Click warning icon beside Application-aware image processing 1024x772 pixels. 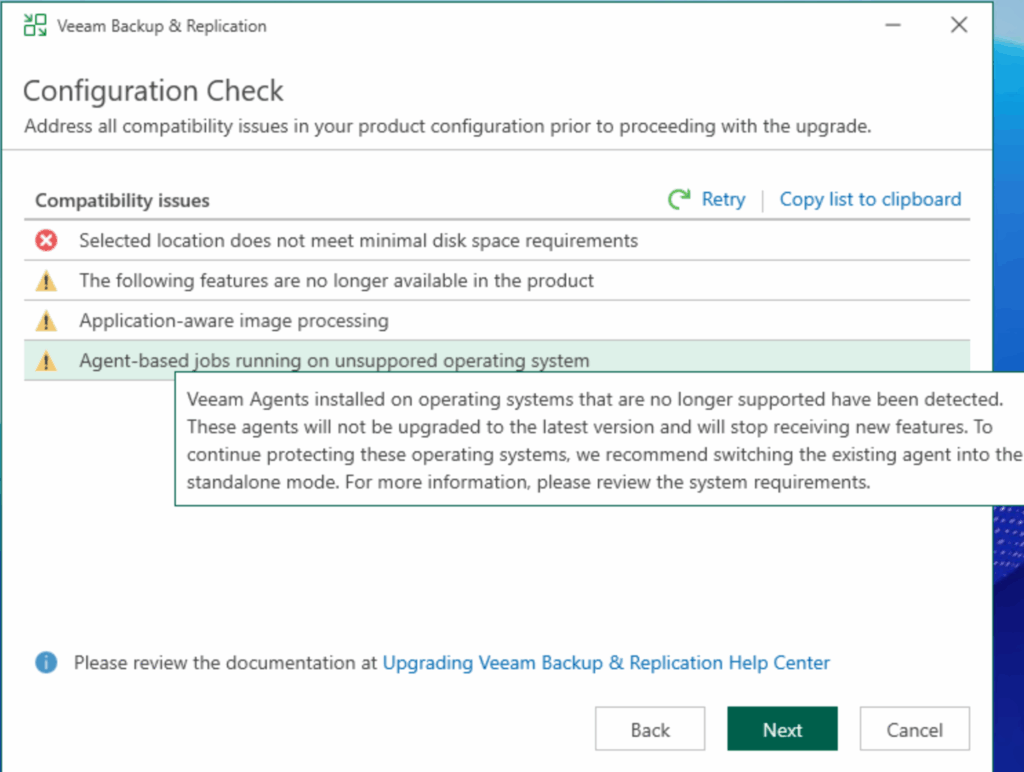[x=46, y=321]
